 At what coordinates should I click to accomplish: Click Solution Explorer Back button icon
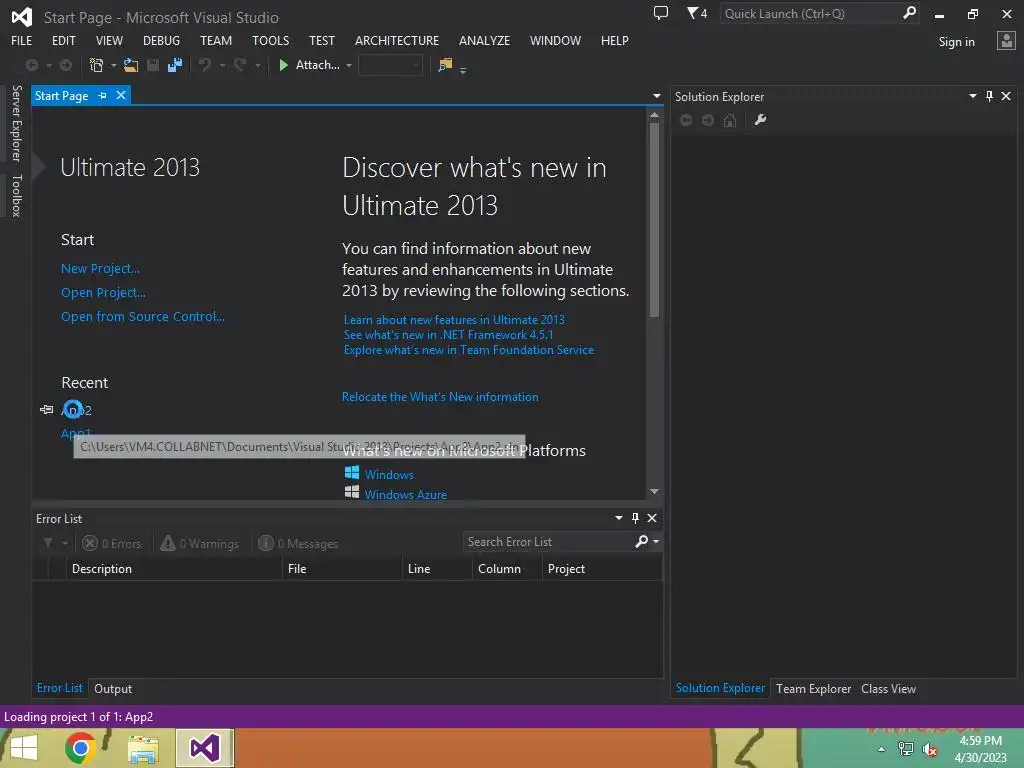[686, 120]
